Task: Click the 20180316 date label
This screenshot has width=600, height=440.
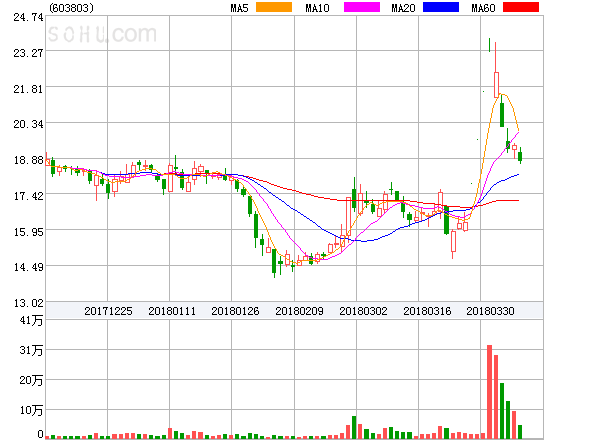Action: point(427,311)
